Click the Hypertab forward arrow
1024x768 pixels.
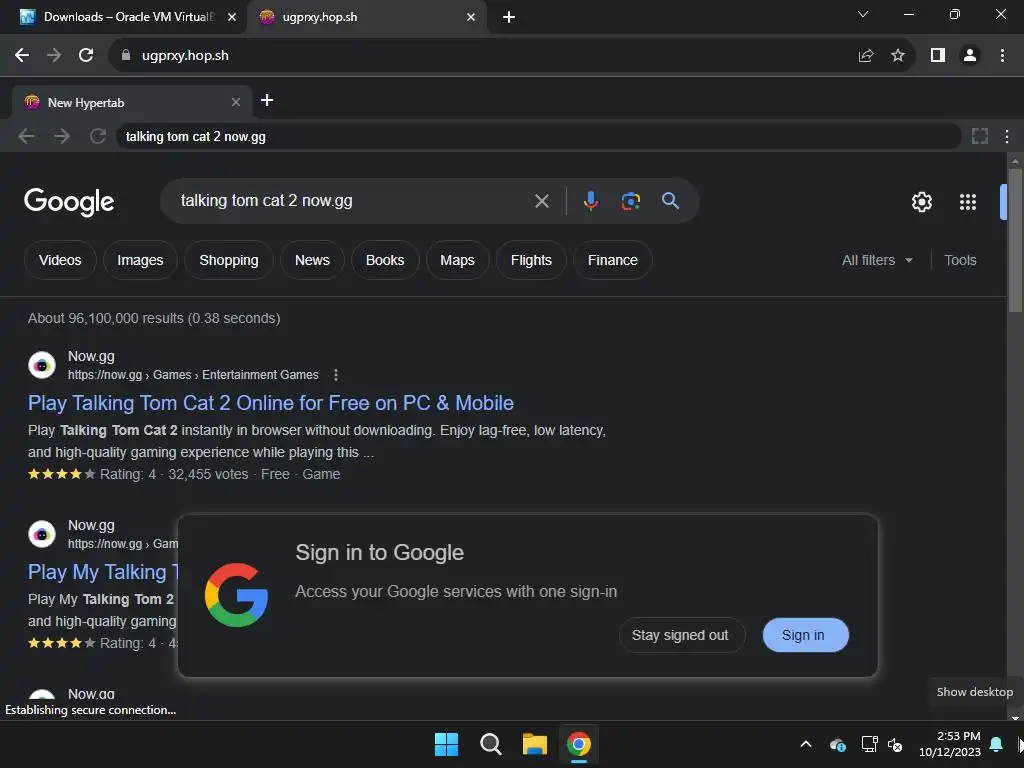pyautogui.click(x=62, y=136)
